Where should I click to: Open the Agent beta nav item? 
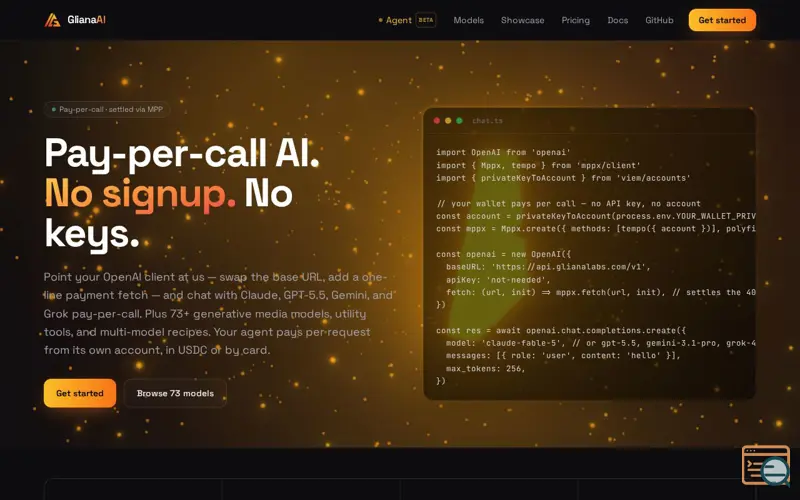(407, 20)
